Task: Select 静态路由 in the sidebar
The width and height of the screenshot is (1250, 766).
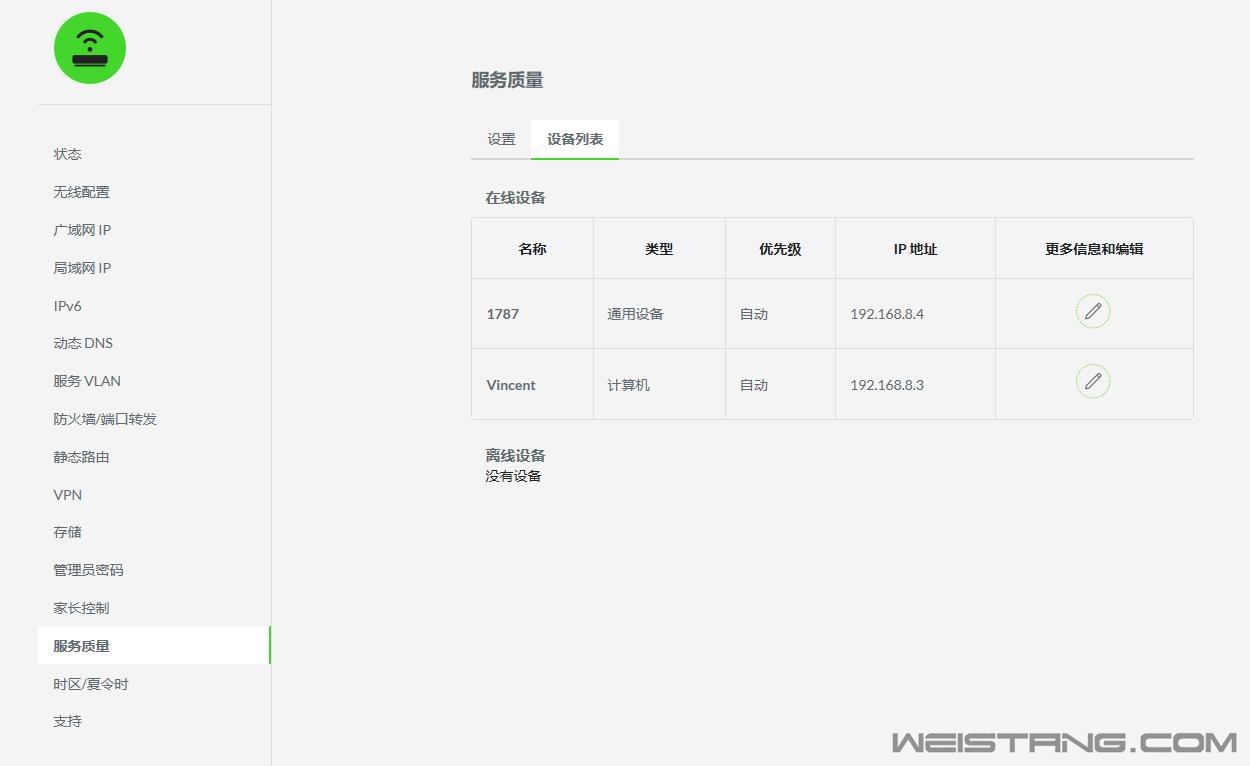Action: pyautogui.click(x=82, y=457)
